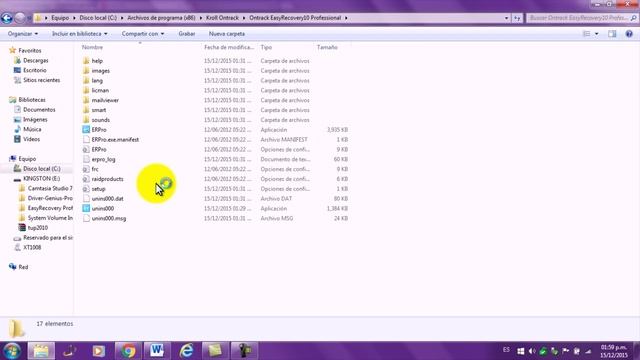Click the volume speaker tray icon
This screenshot has height=360, width=640.
pyautogui.click(x=531, y=351)
